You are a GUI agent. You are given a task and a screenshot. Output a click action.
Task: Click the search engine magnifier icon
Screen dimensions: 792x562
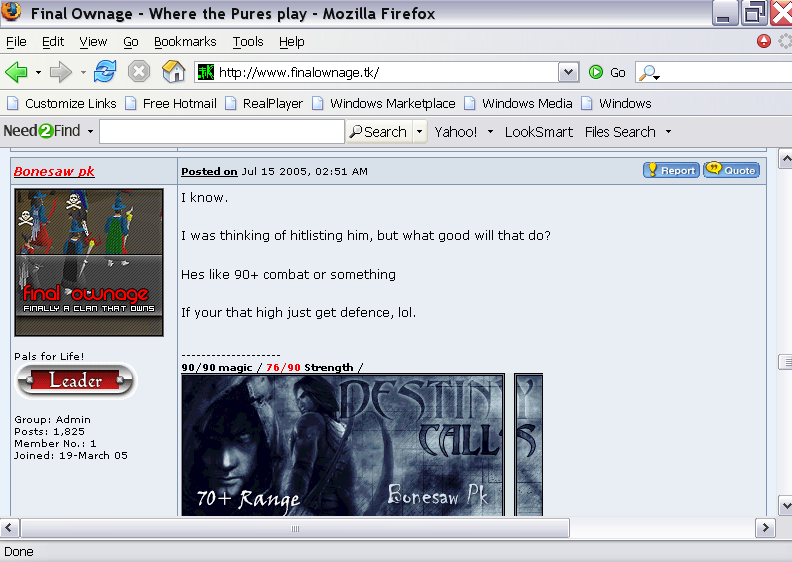647,73
